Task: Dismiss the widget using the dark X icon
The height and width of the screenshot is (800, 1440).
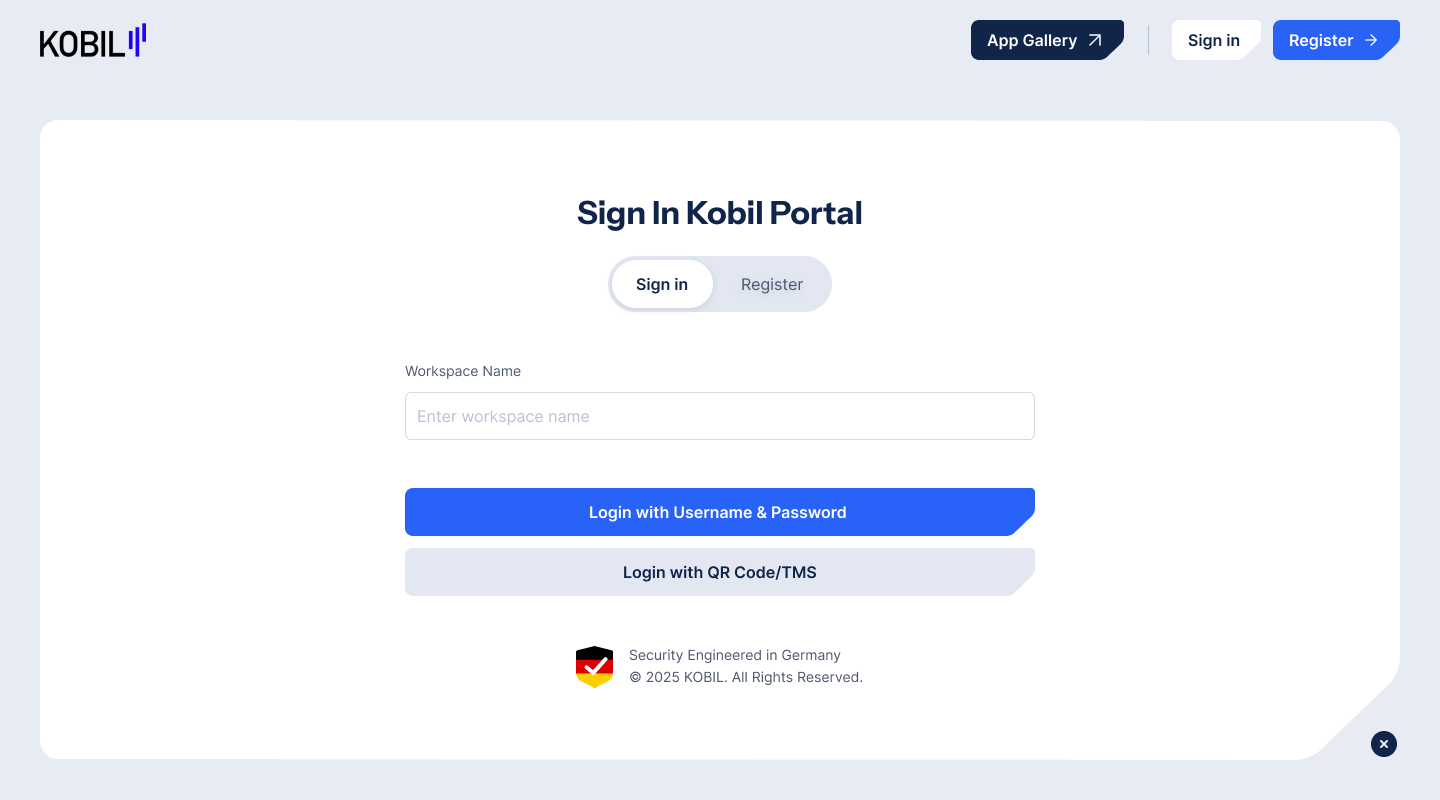Action: [1384, 744]
